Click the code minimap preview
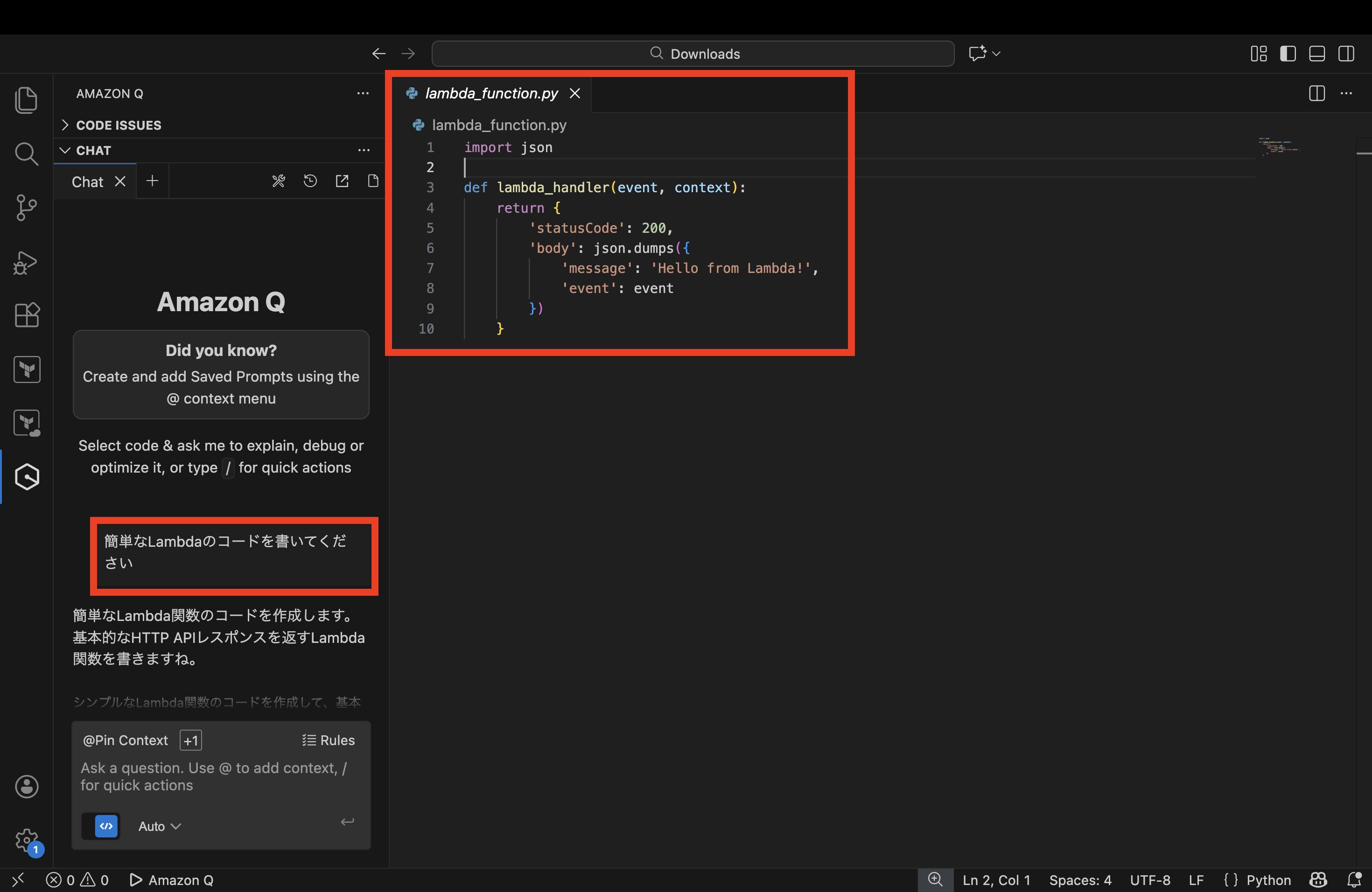The width and height of the screenshot is (1372, 892). 1280,147
